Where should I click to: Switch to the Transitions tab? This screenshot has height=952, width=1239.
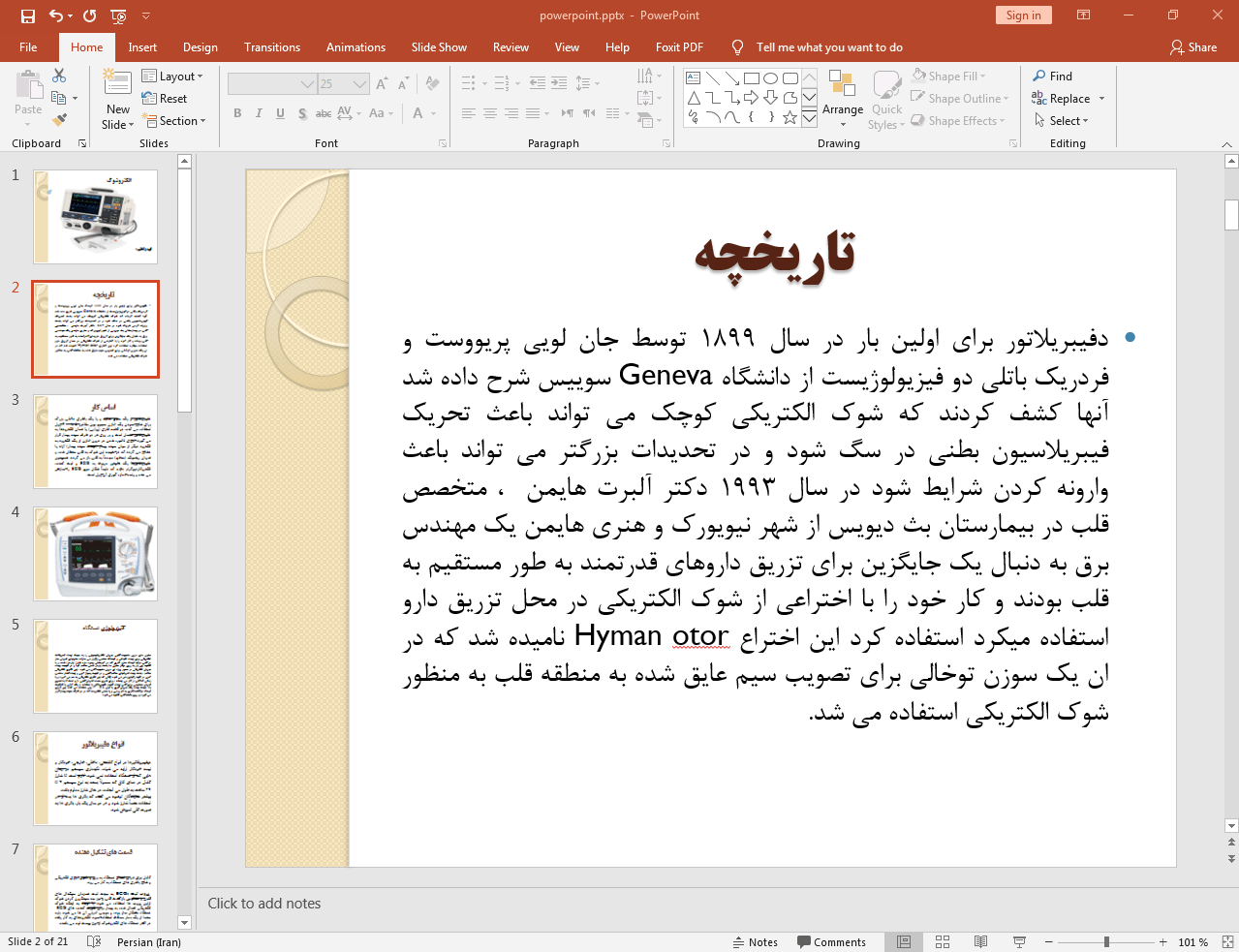pyautogui.click(x=272, y=47)
